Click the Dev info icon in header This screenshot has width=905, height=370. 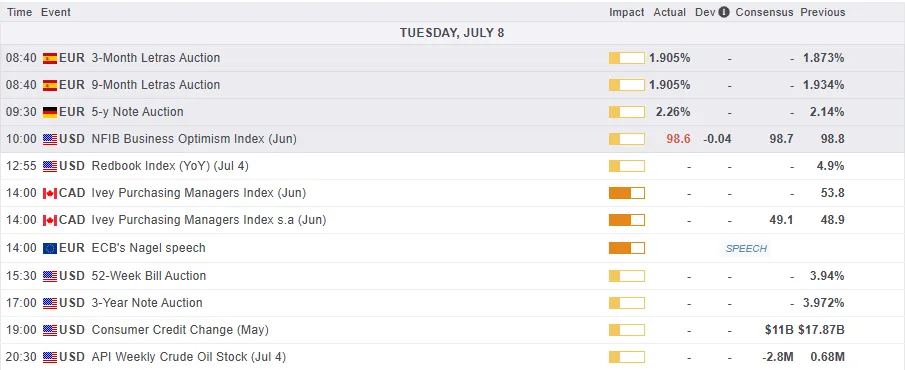coord(724,12)
